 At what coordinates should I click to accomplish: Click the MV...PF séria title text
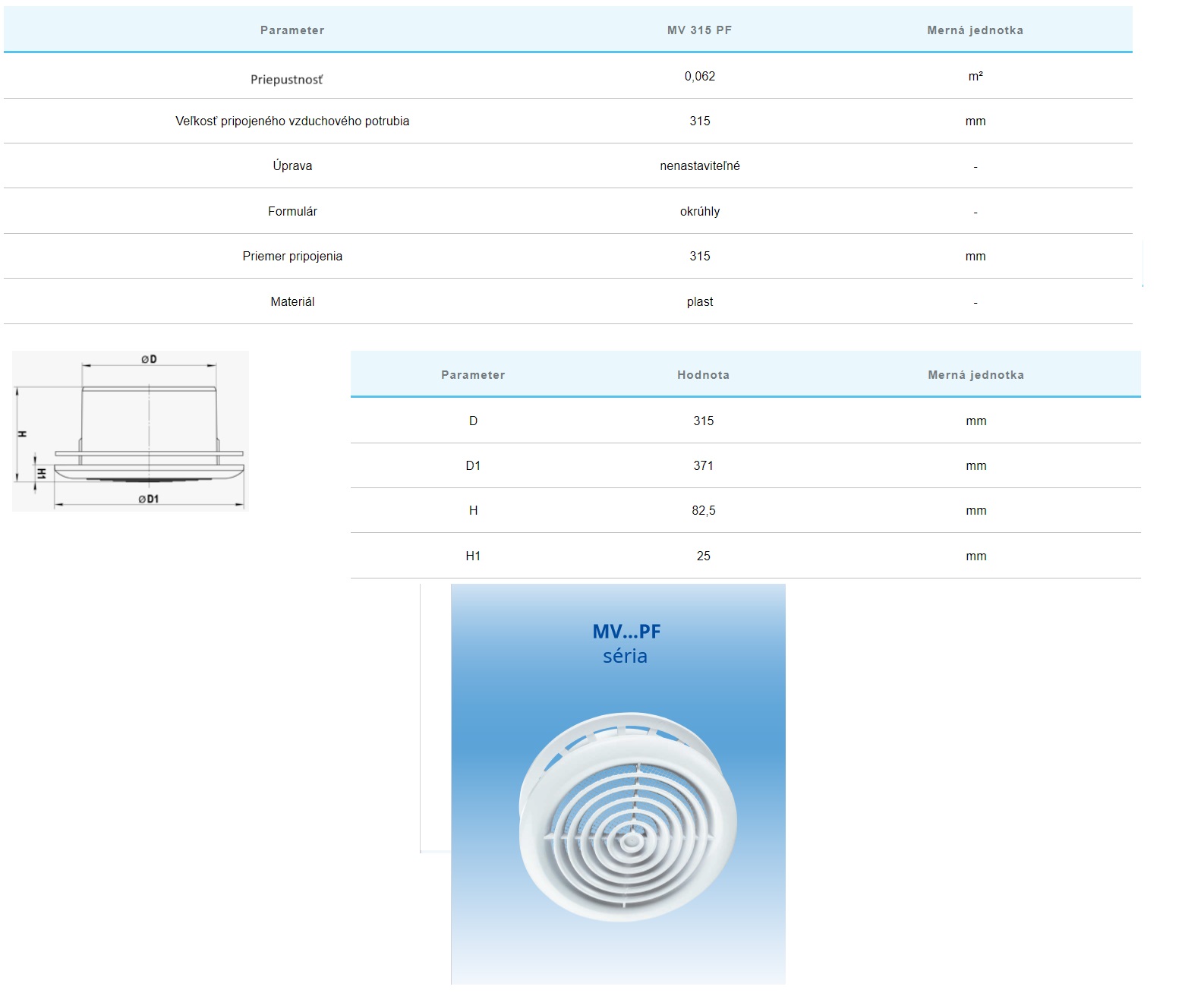(626, 643)
